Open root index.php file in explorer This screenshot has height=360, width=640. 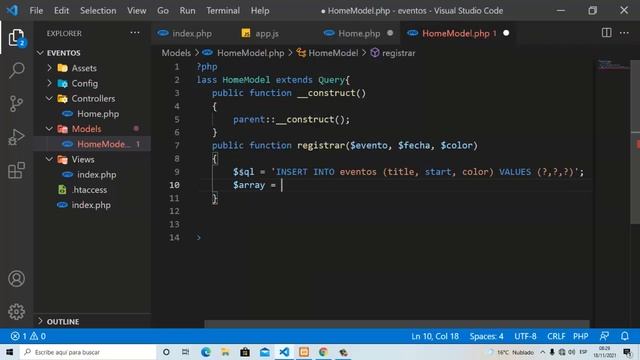click(91, 205)
